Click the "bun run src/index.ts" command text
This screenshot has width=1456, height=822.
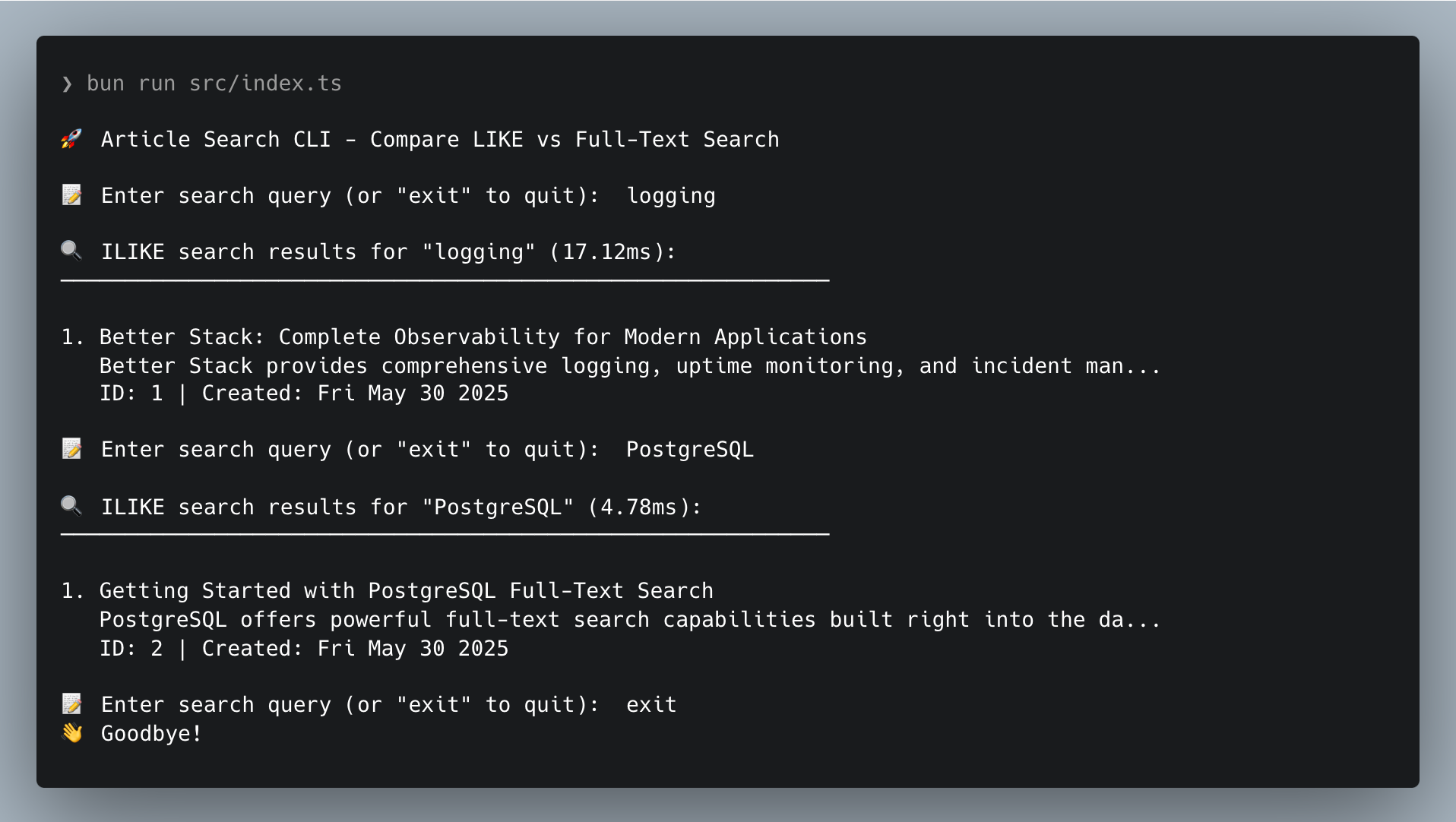214,84
